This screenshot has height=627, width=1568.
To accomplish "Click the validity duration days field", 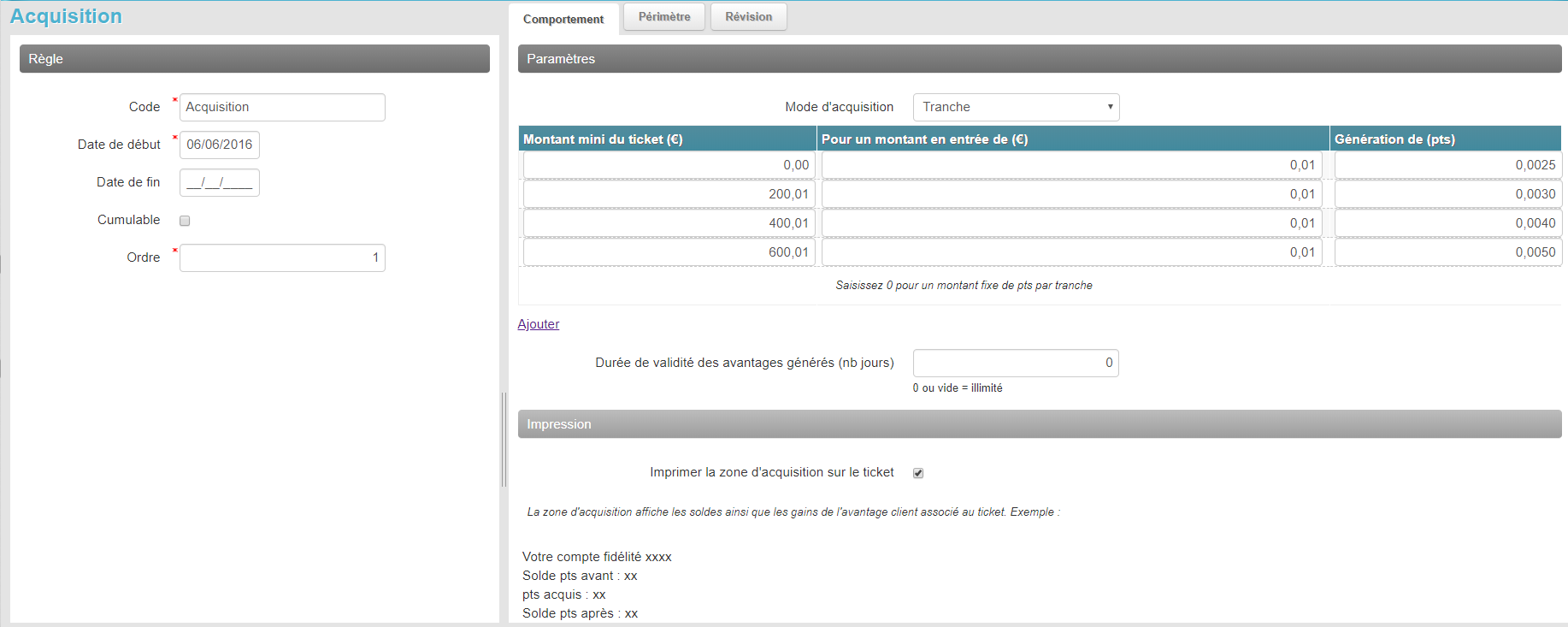I will point(1016,363).
